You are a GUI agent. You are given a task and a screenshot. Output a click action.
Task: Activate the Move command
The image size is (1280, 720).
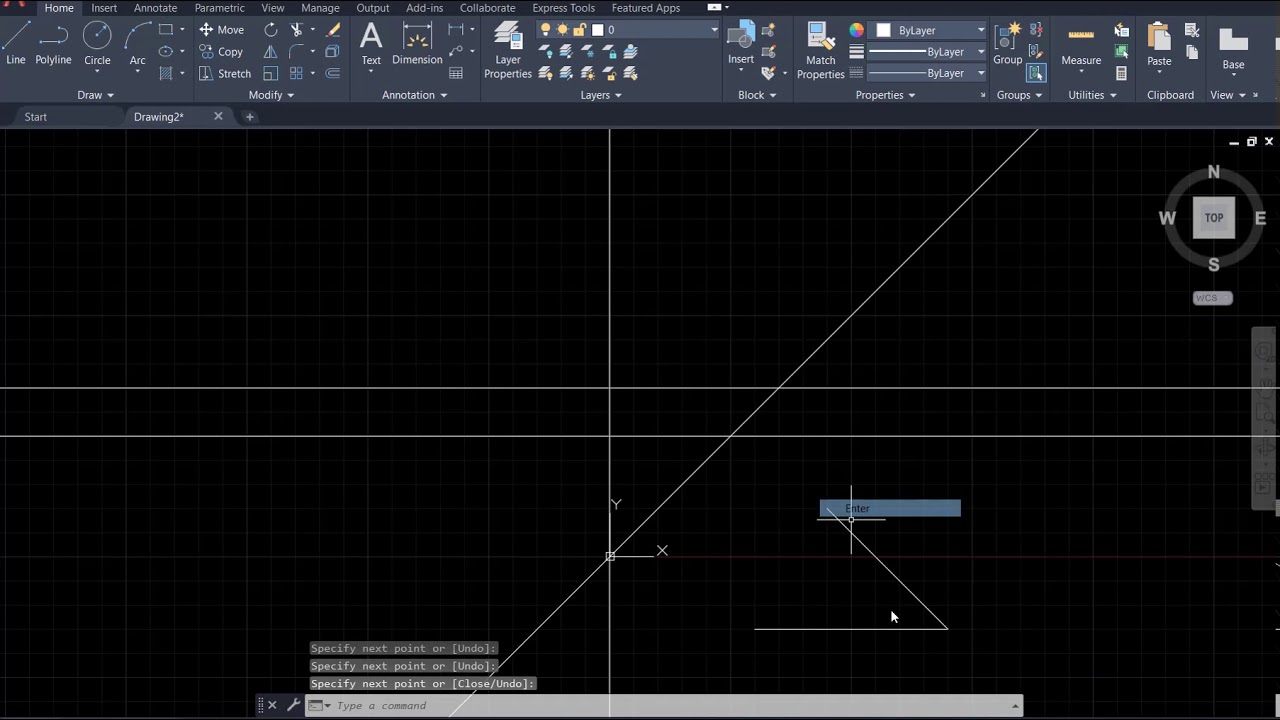(221, 30)
